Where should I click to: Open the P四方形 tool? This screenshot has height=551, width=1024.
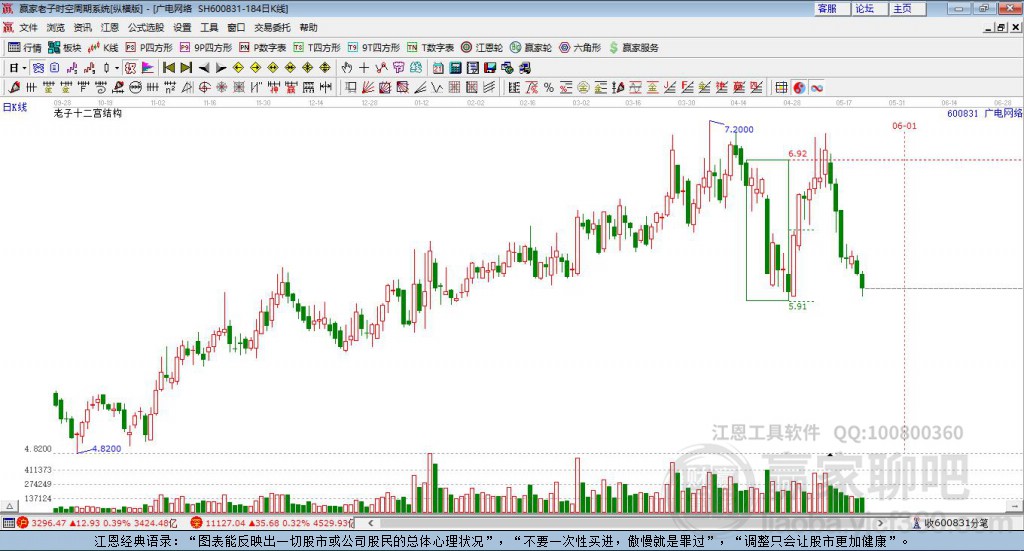tap(148, 48)
